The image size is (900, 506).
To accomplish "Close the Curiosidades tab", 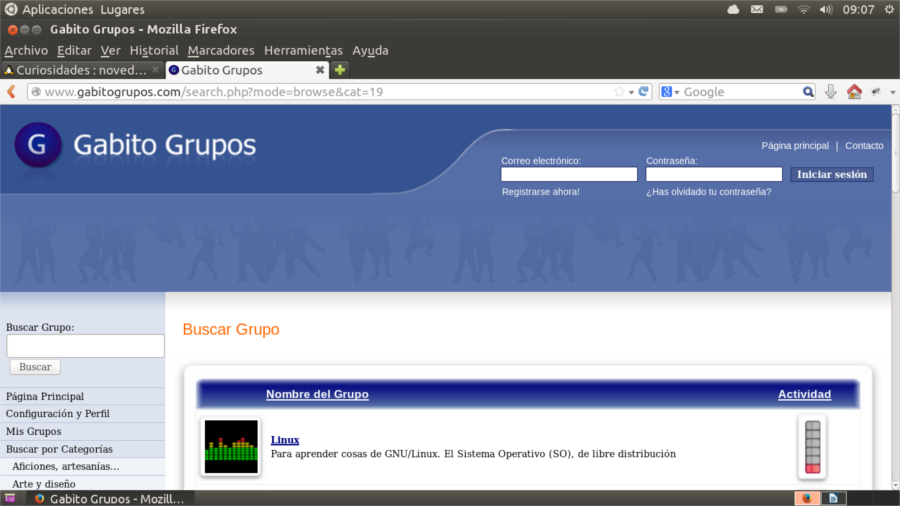I will tap(155, 70).
